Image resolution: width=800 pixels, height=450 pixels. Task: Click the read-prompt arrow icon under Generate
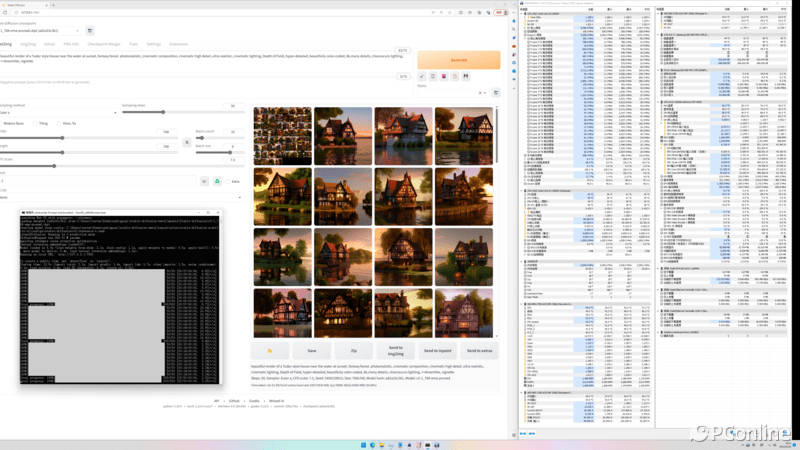pyautogui.click(x=423, y=76)
